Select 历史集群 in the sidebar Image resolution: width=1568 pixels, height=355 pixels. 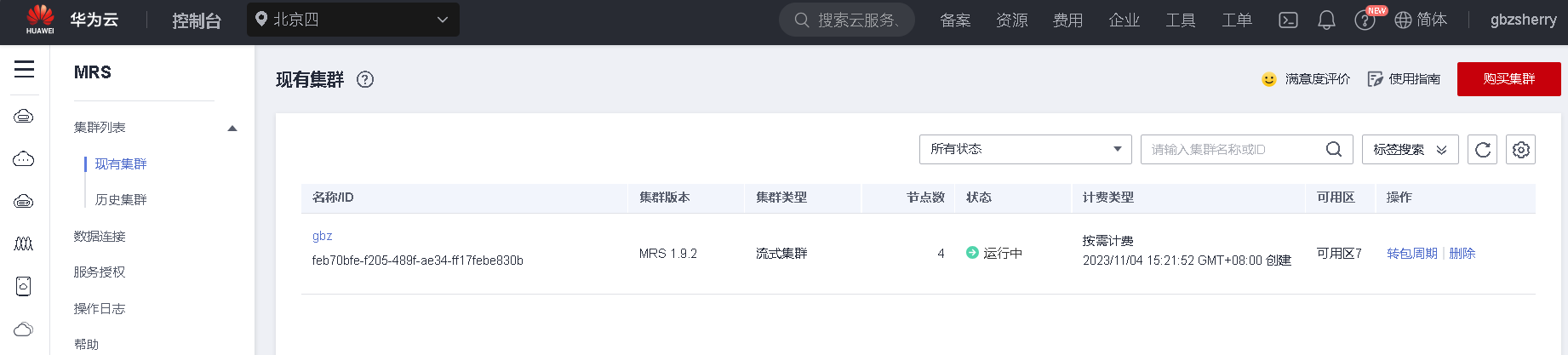[121, 199]
